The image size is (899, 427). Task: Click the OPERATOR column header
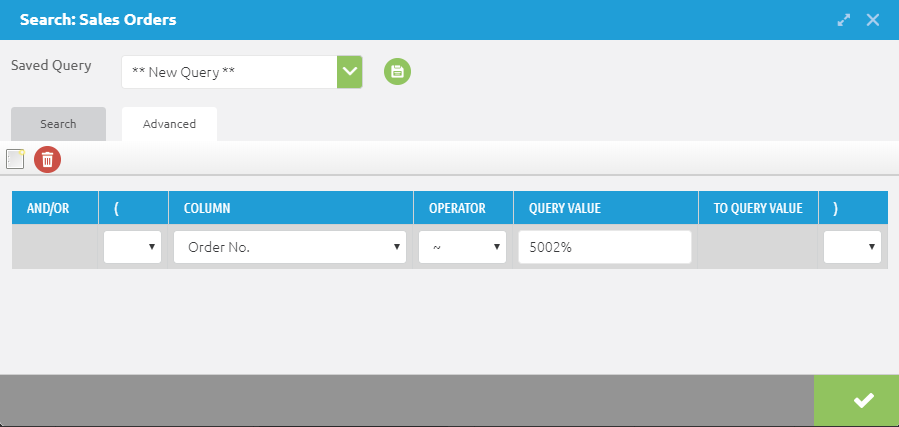click(457, 208)
